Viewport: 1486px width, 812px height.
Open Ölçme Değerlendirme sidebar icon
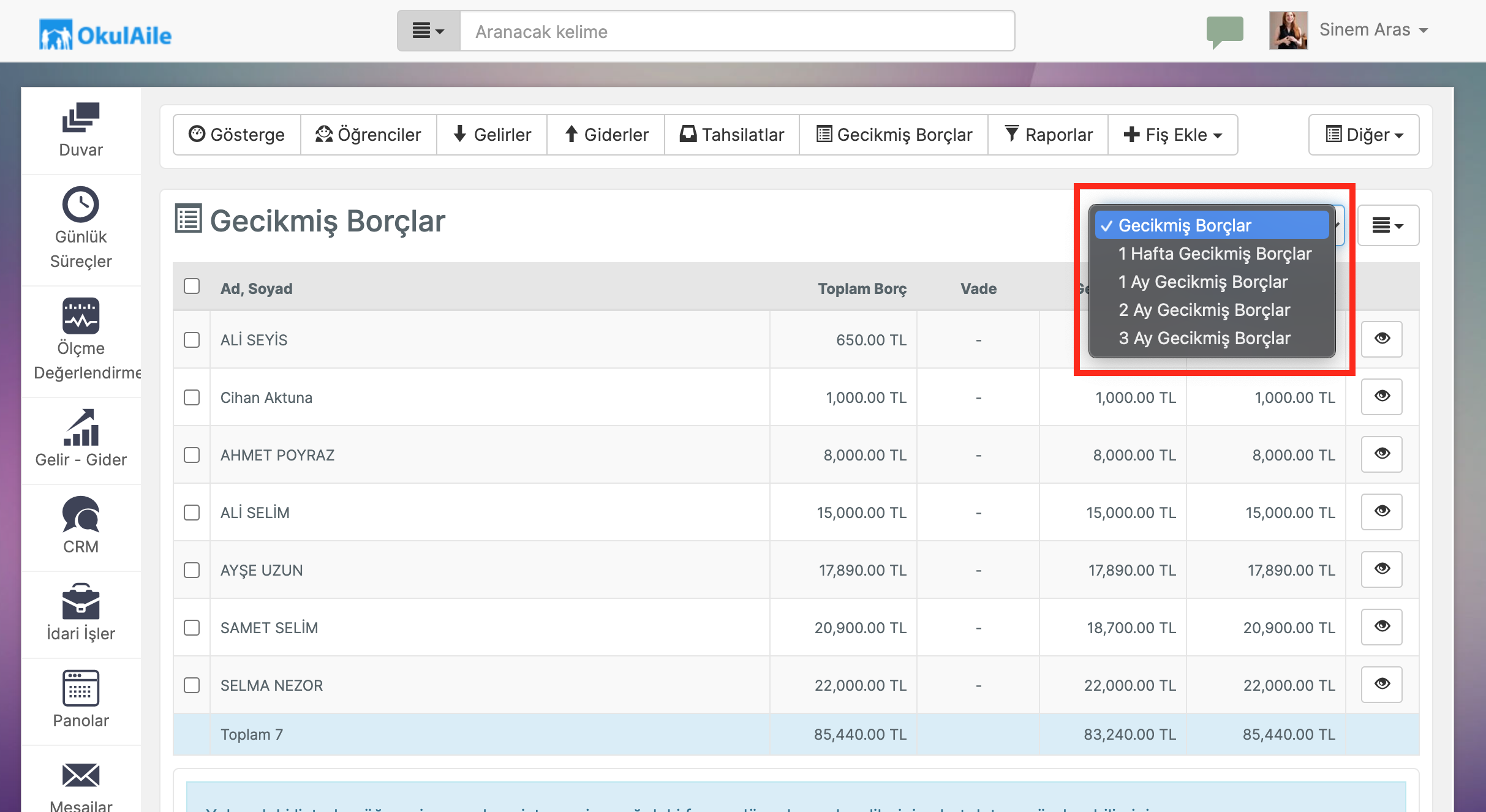pyautogui.click(x=81, y=316)
